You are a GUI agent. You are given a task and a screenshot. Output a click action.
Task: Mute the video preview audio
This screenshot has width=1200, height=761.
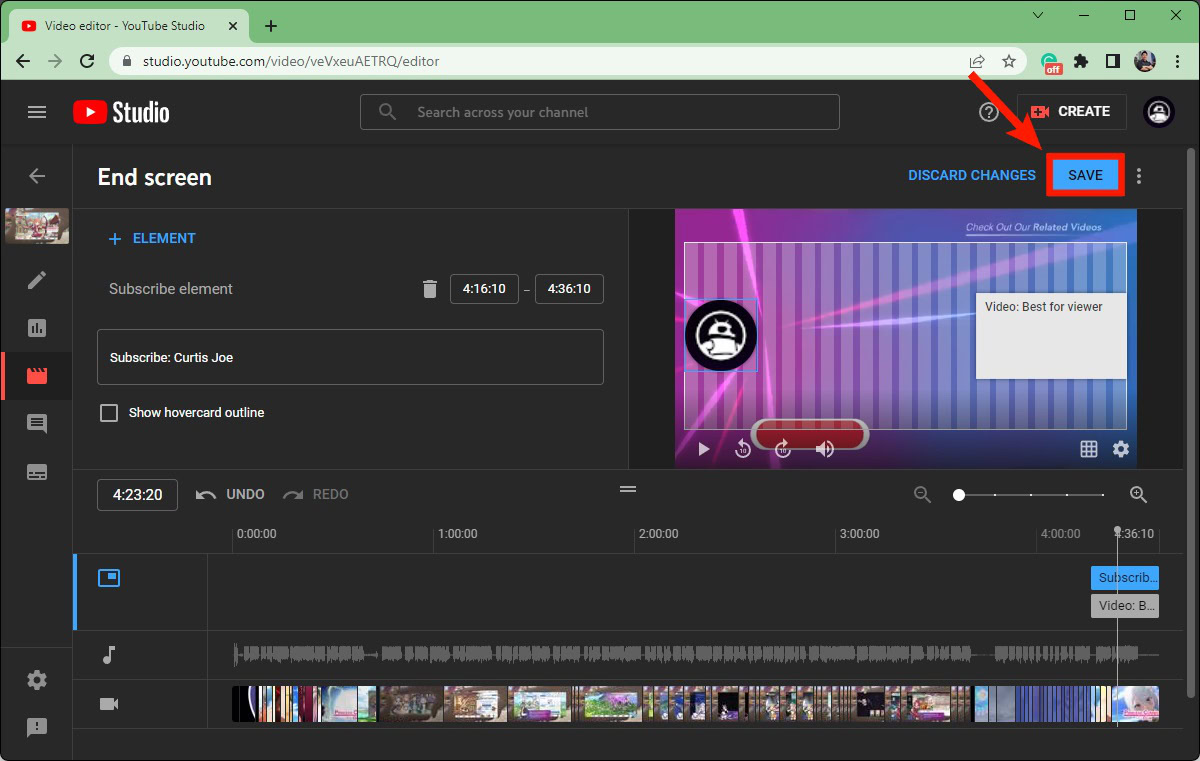point(825,449)
